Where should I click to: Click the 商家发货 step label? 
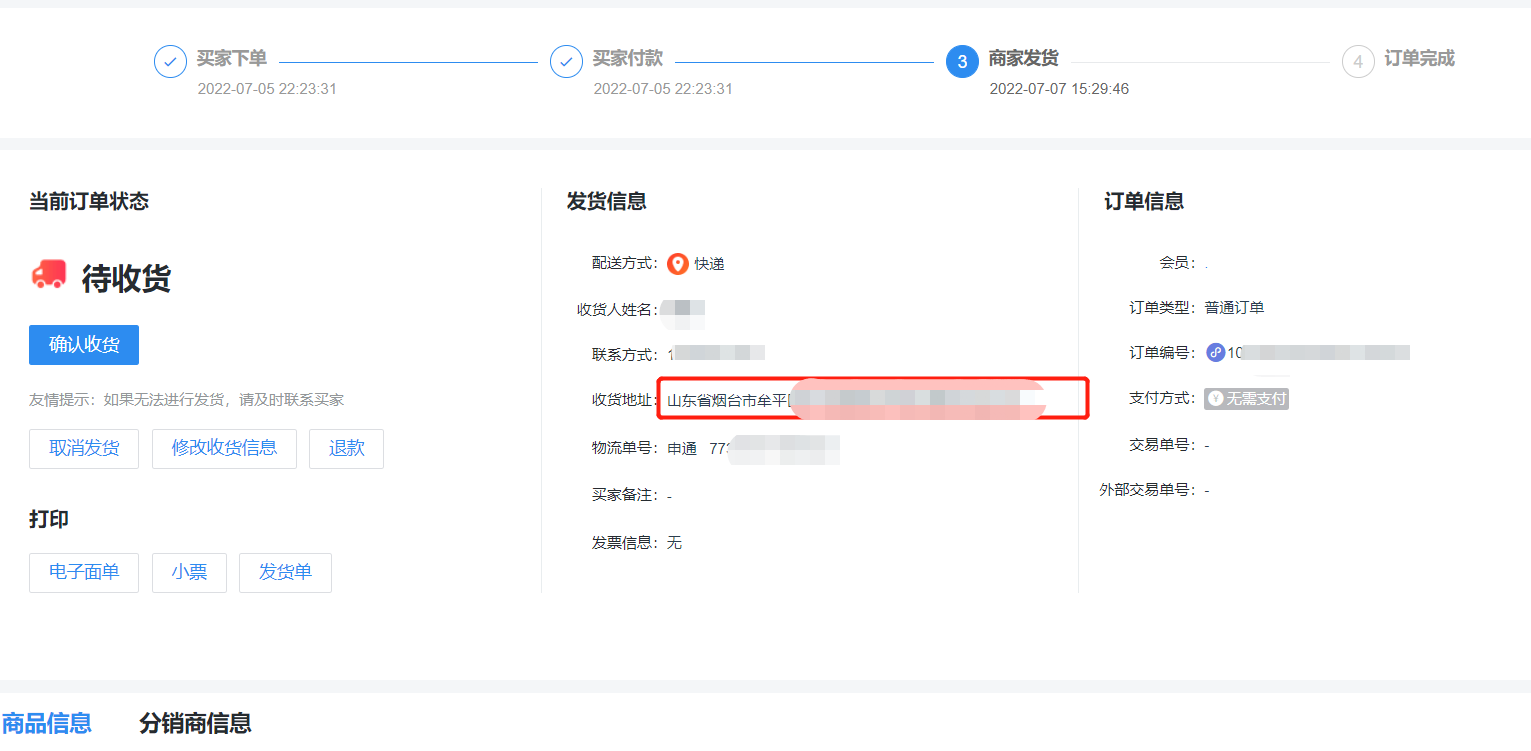click(x=1023, y=59)
